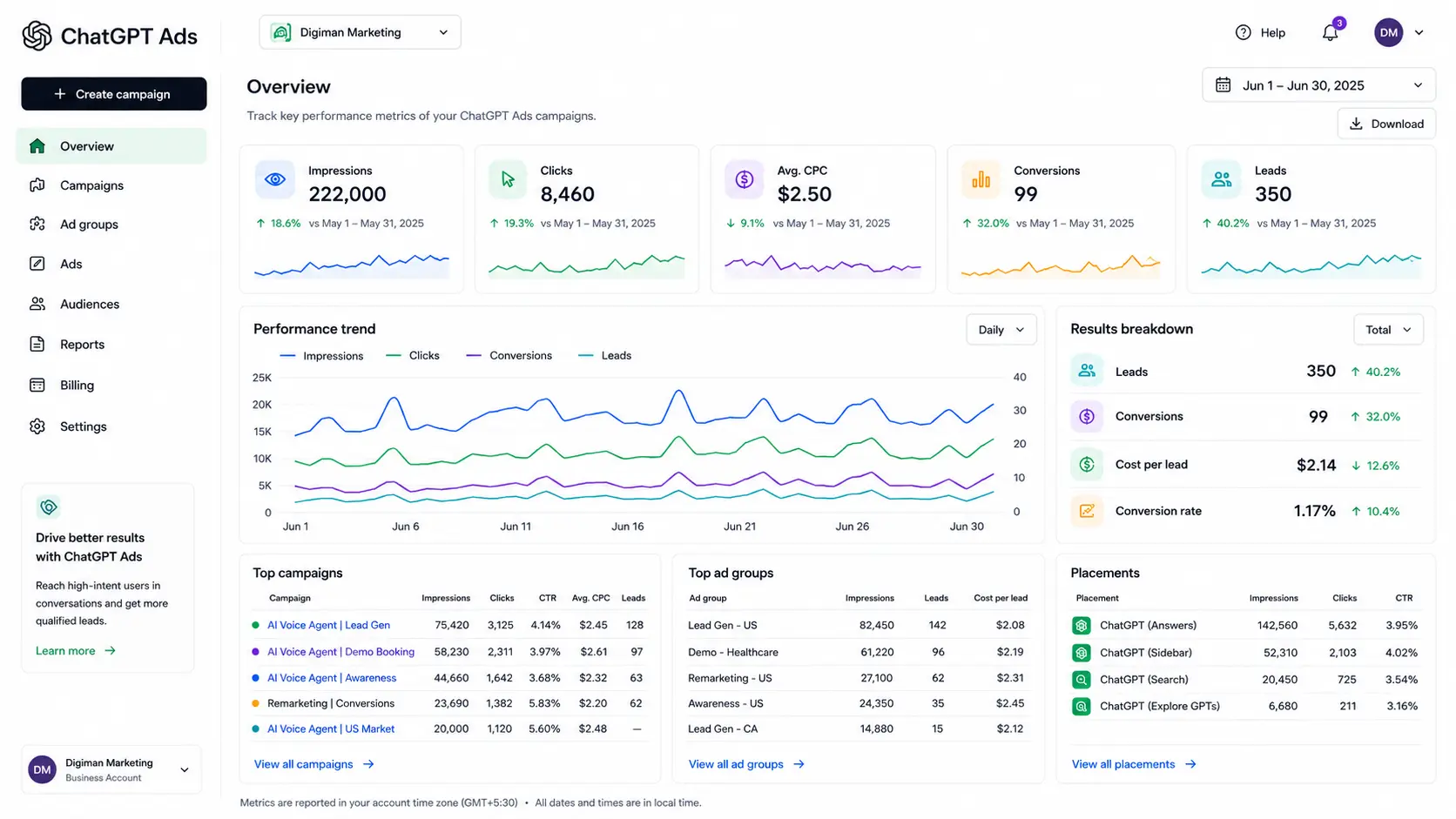
Task: Click the ChatGPT (Search) placement icon
Action: (x=1082, y=679)
